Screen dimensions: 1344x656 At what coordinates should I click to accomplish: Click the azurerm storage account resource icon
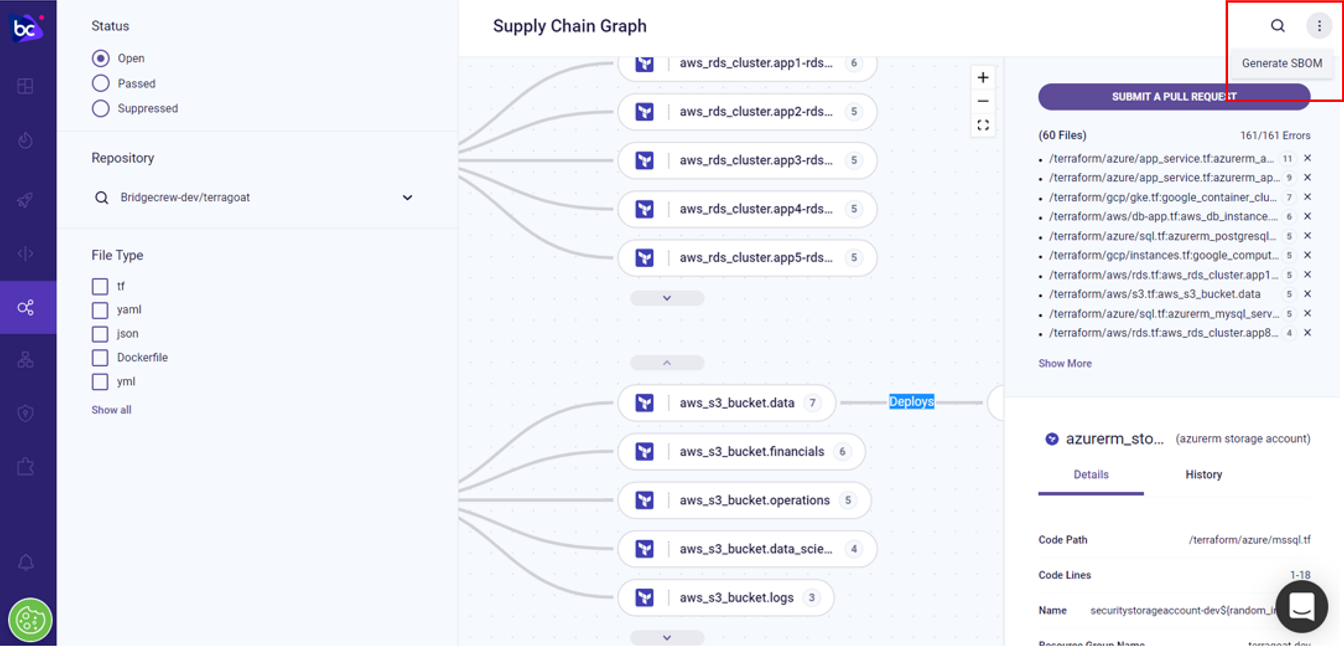[1052, 439]
